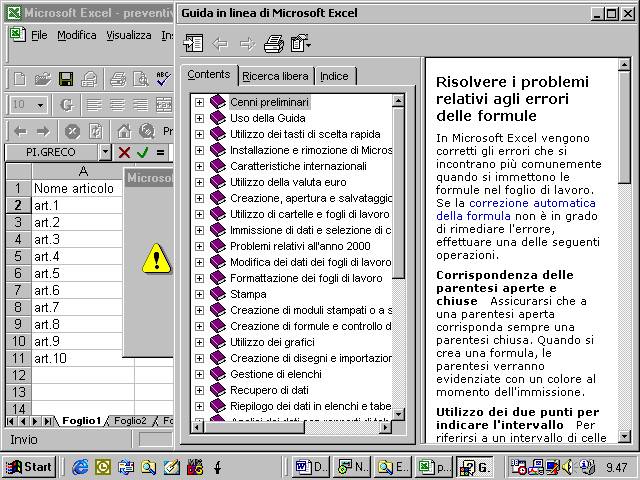The width and height of the screenshot is (640, 480).
Task: Select Formattazione dei fogli di lavoro book
Action: pyautogui.click(x=306, y=278)
